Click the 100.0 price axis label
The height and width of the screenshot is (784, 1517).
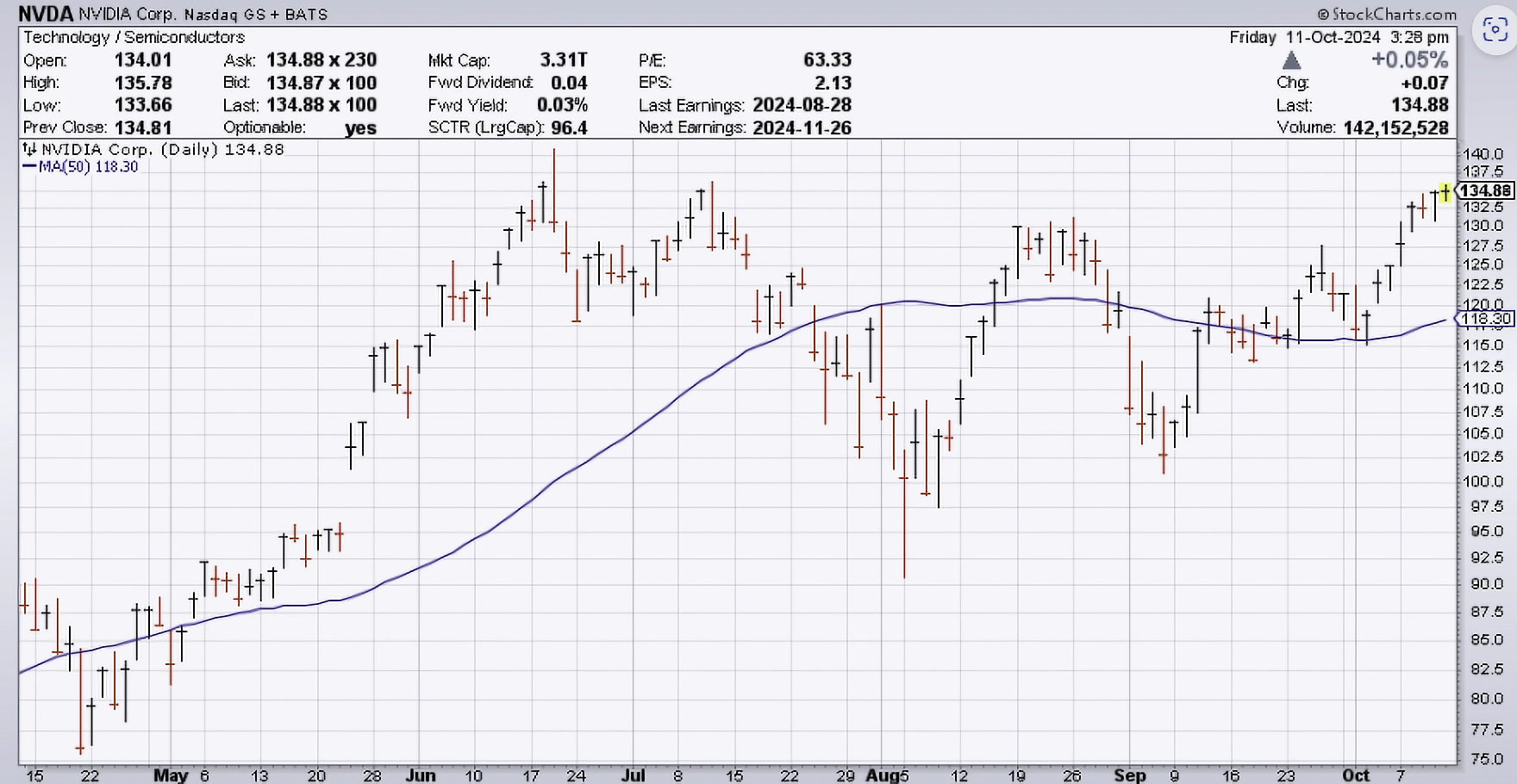(1483, 481)
